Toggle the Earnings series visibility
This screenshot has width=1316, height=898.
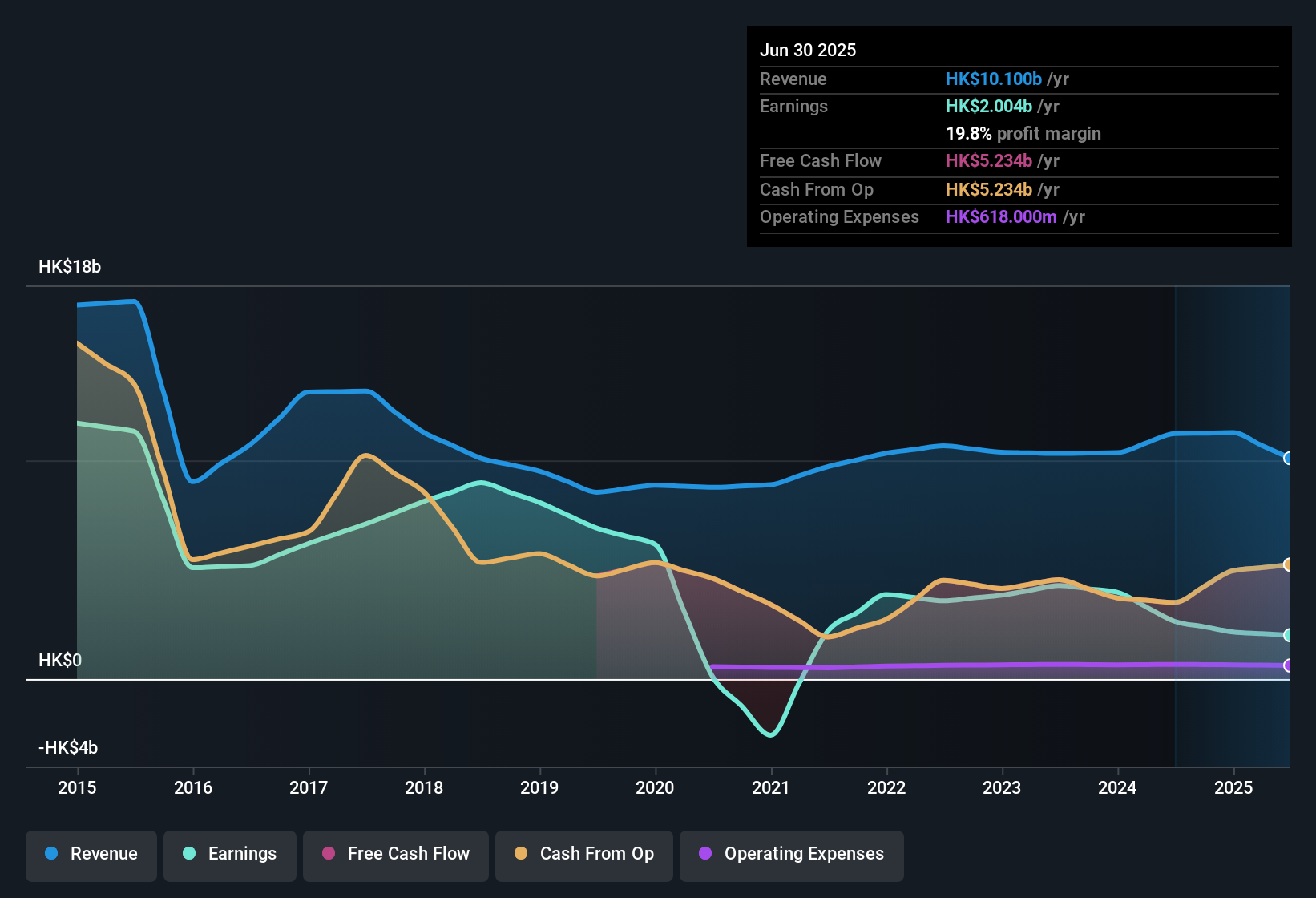click(229, 854)
